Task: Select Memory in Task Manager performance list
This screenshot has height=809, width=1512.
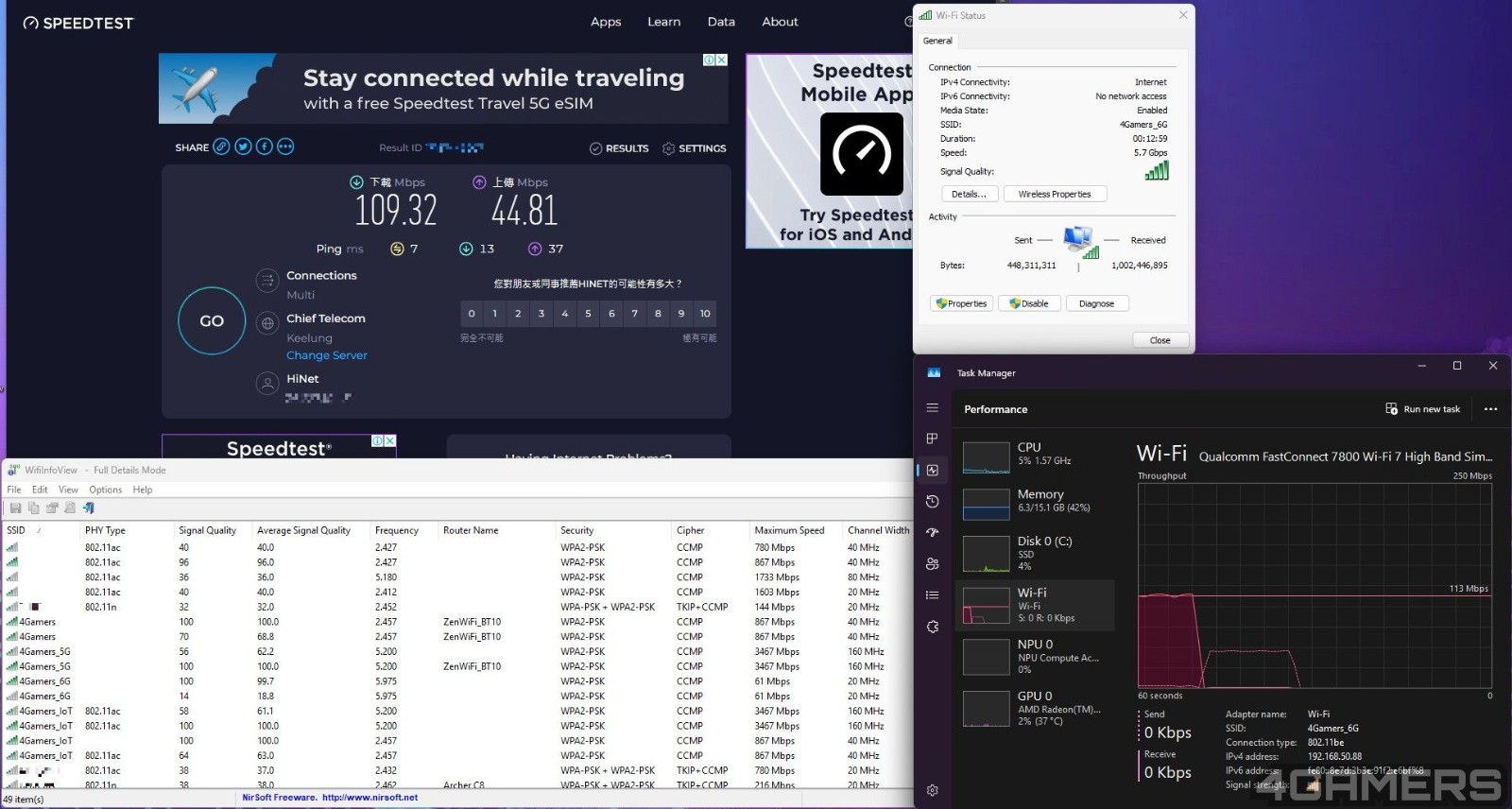Action: pos(1037,503)
